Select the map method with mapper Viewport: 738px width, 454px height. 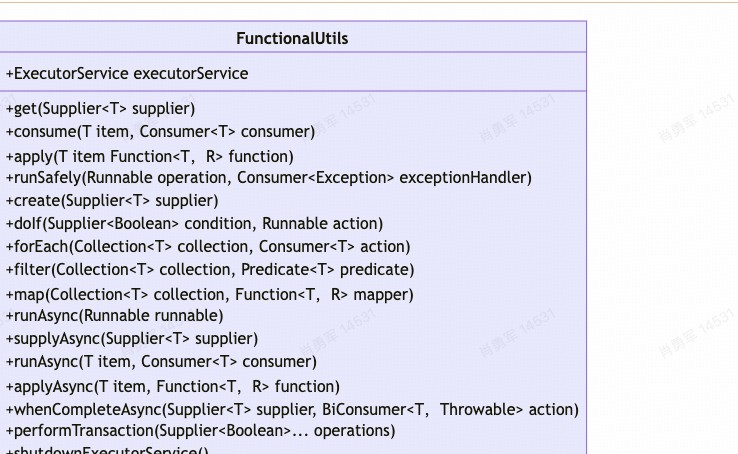coord(209,295)
